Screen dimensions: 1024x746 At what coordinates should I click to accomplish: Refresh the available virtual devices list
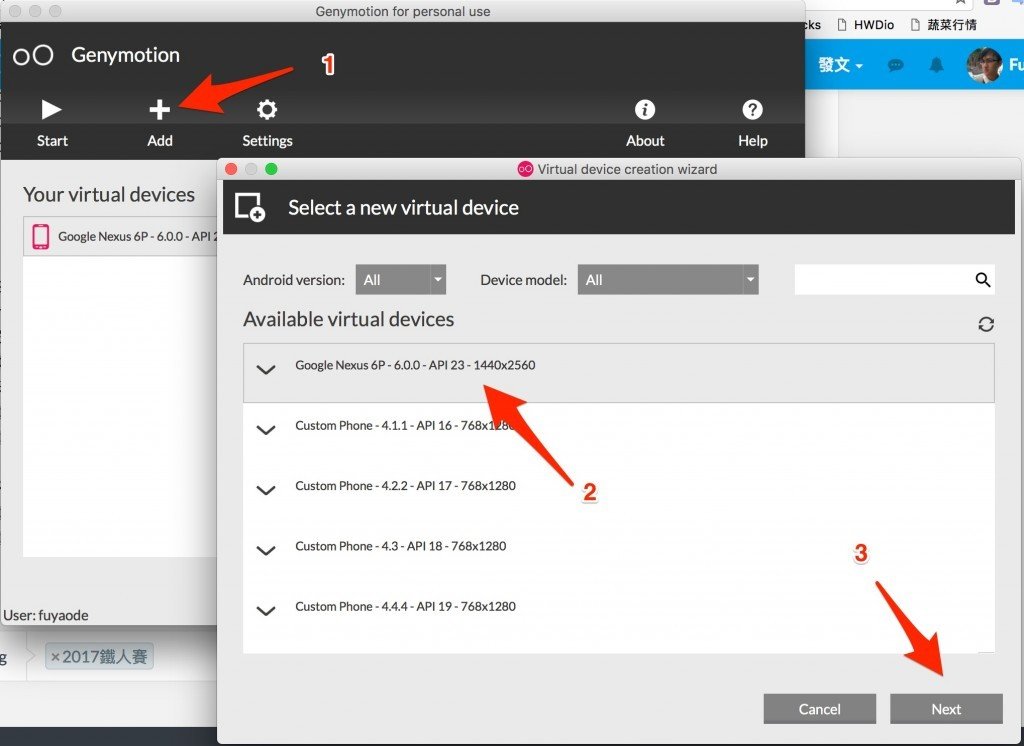pos(986,324)
